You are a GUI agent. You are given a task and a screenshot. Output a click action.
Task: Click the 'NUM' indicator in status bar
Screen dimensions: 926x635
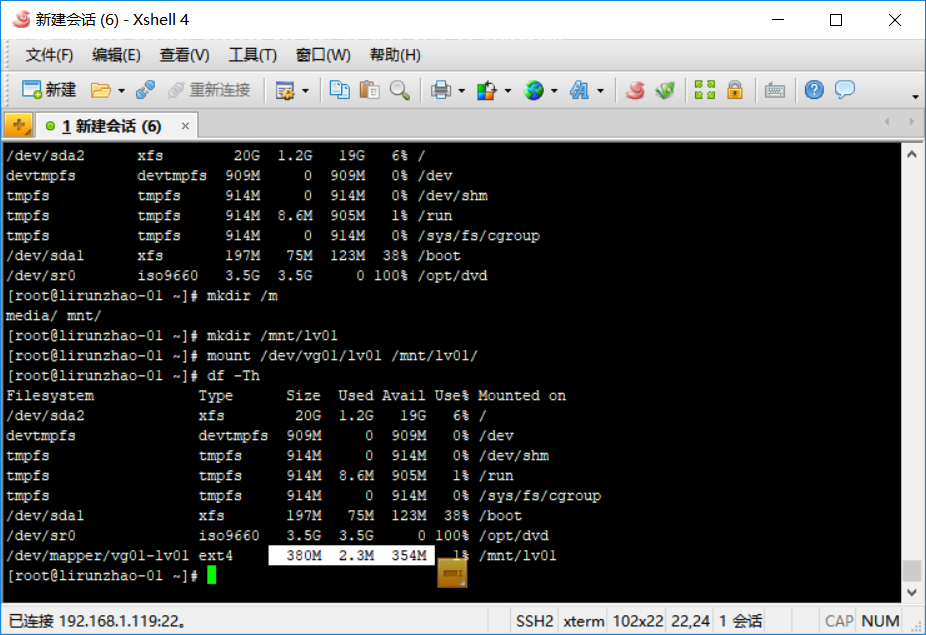coord(880,621)
